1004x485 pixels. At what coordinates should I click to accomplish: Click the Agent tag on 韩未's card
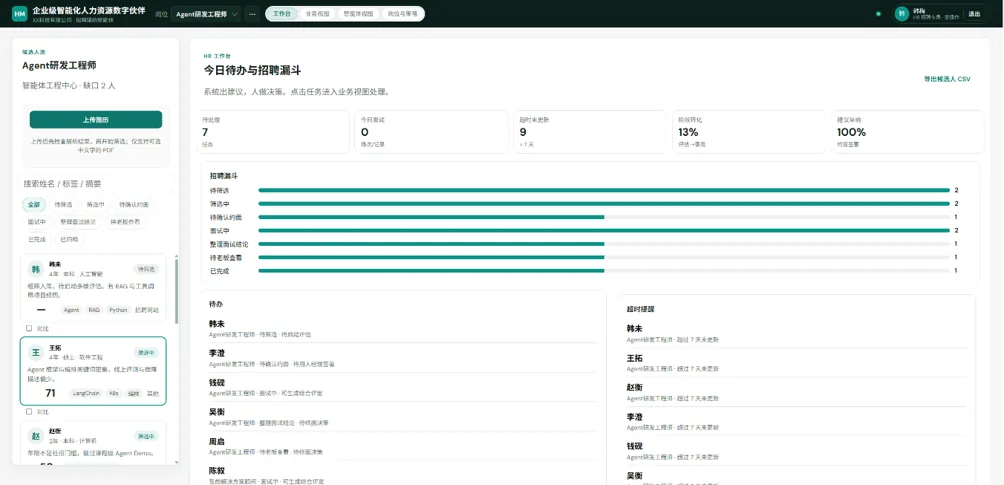(x=72, y=310)
